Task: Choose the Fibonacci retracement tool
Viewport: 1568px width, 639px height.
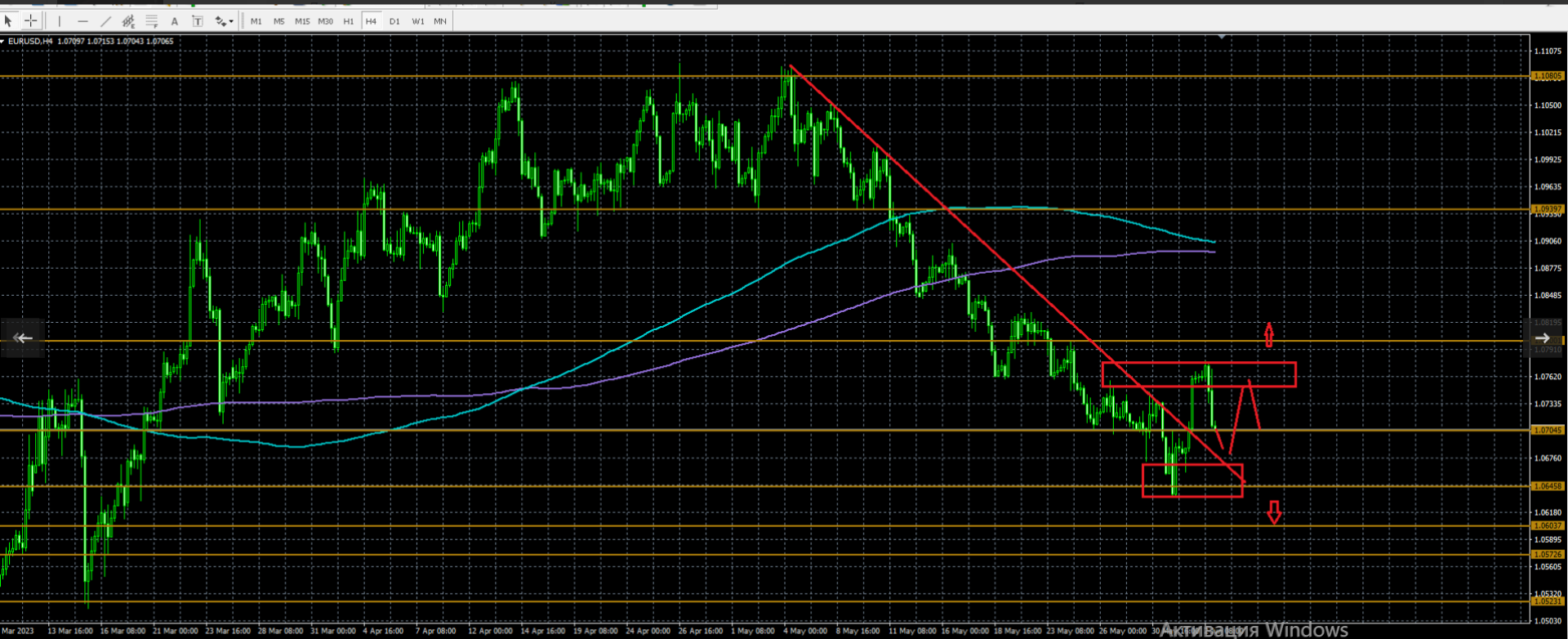Action: 151,21
